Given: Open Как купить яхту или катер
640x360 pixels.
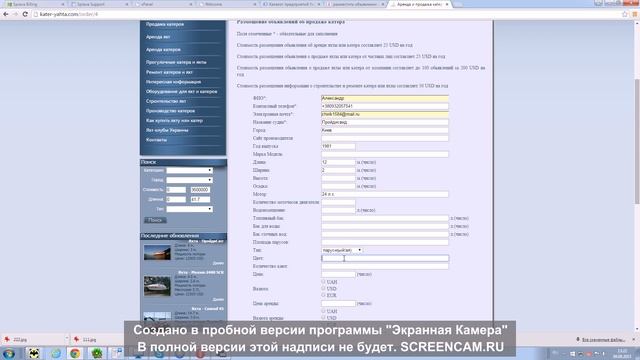Looking at the screenshot, I should click(174, 121).
